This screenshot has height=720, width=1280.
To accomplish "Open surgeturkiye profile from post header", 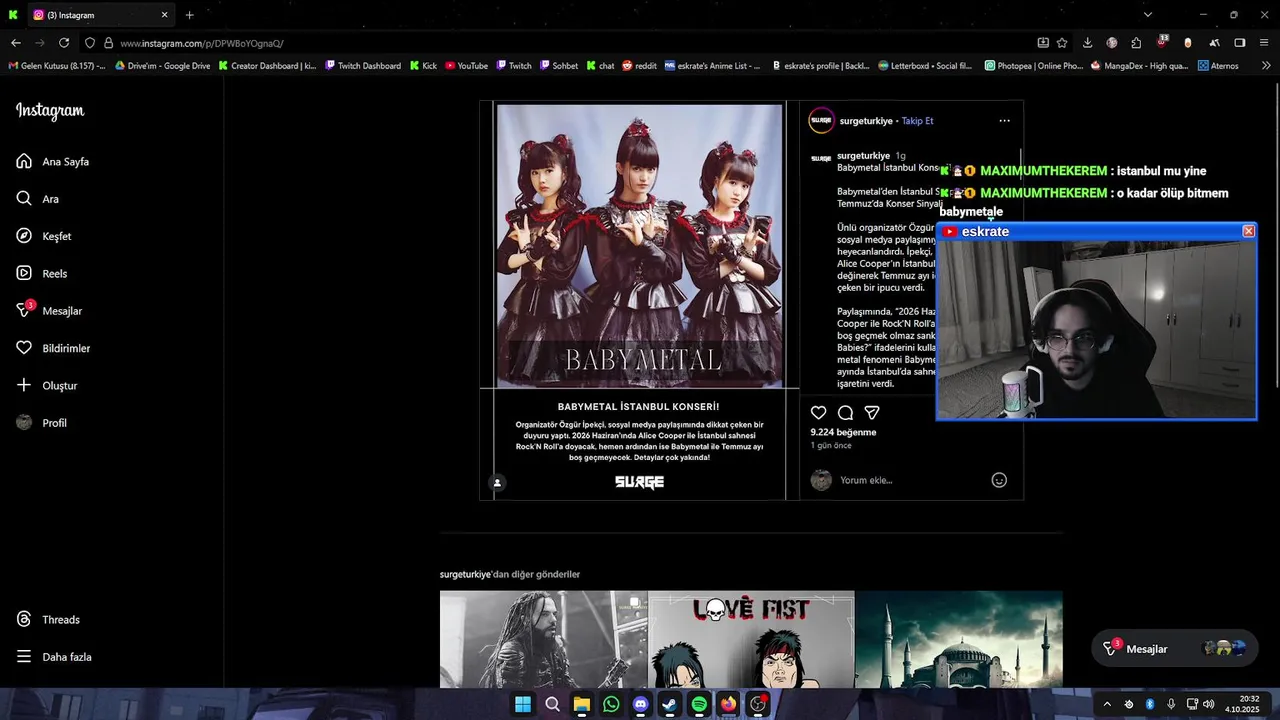I will (x=866, y=121).
